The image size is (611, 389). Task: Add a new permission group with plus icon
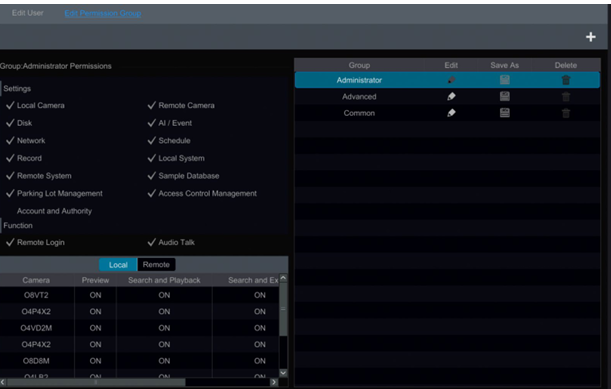(590, 37)
